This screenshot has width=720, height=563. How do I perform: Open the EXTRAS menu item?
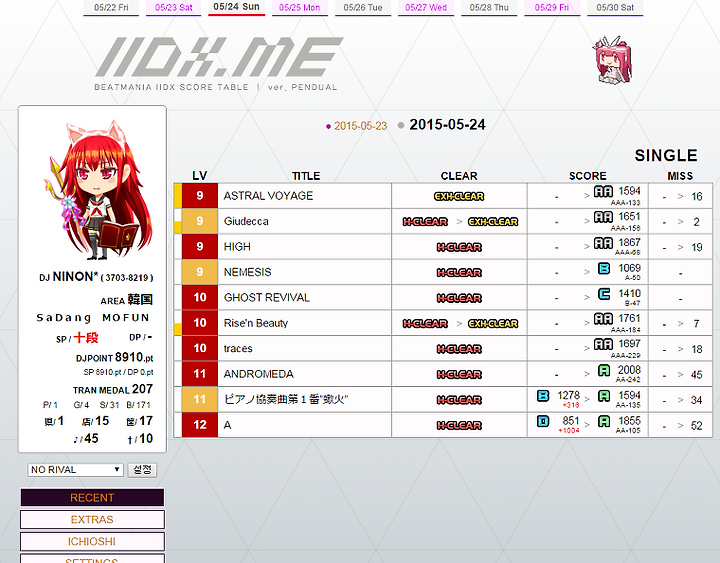92,519
